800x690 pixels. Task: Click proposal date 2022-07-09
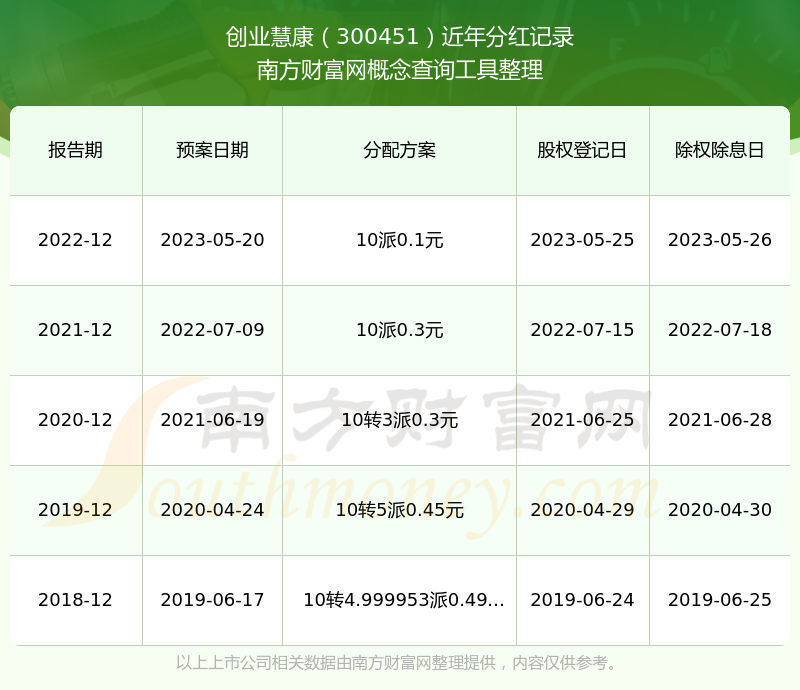[x=212, y=330]
